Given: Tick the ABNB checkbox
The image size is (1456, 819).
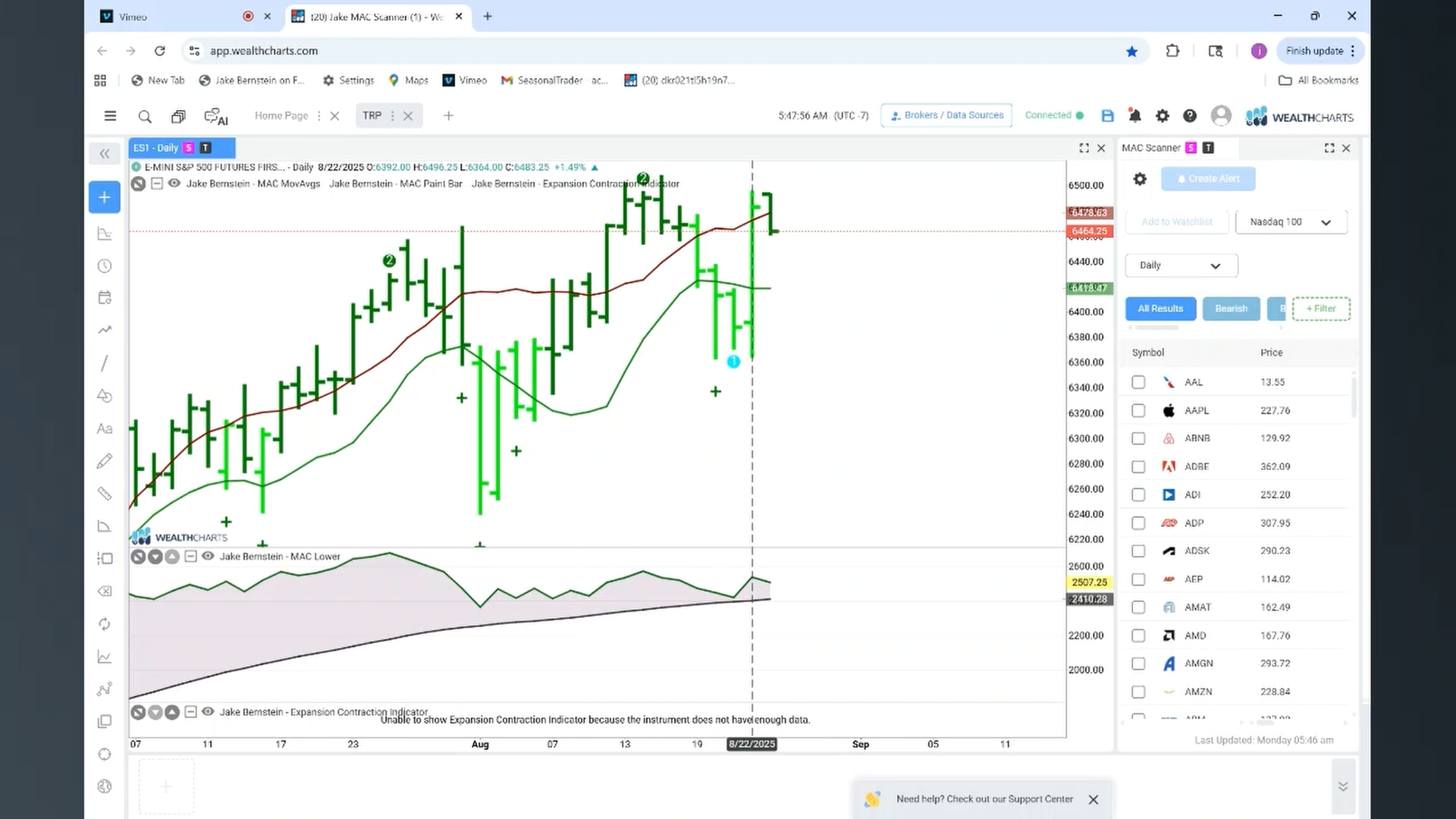Looking at the screenshot, I should pyautogui.click(x=1138, y=438).
